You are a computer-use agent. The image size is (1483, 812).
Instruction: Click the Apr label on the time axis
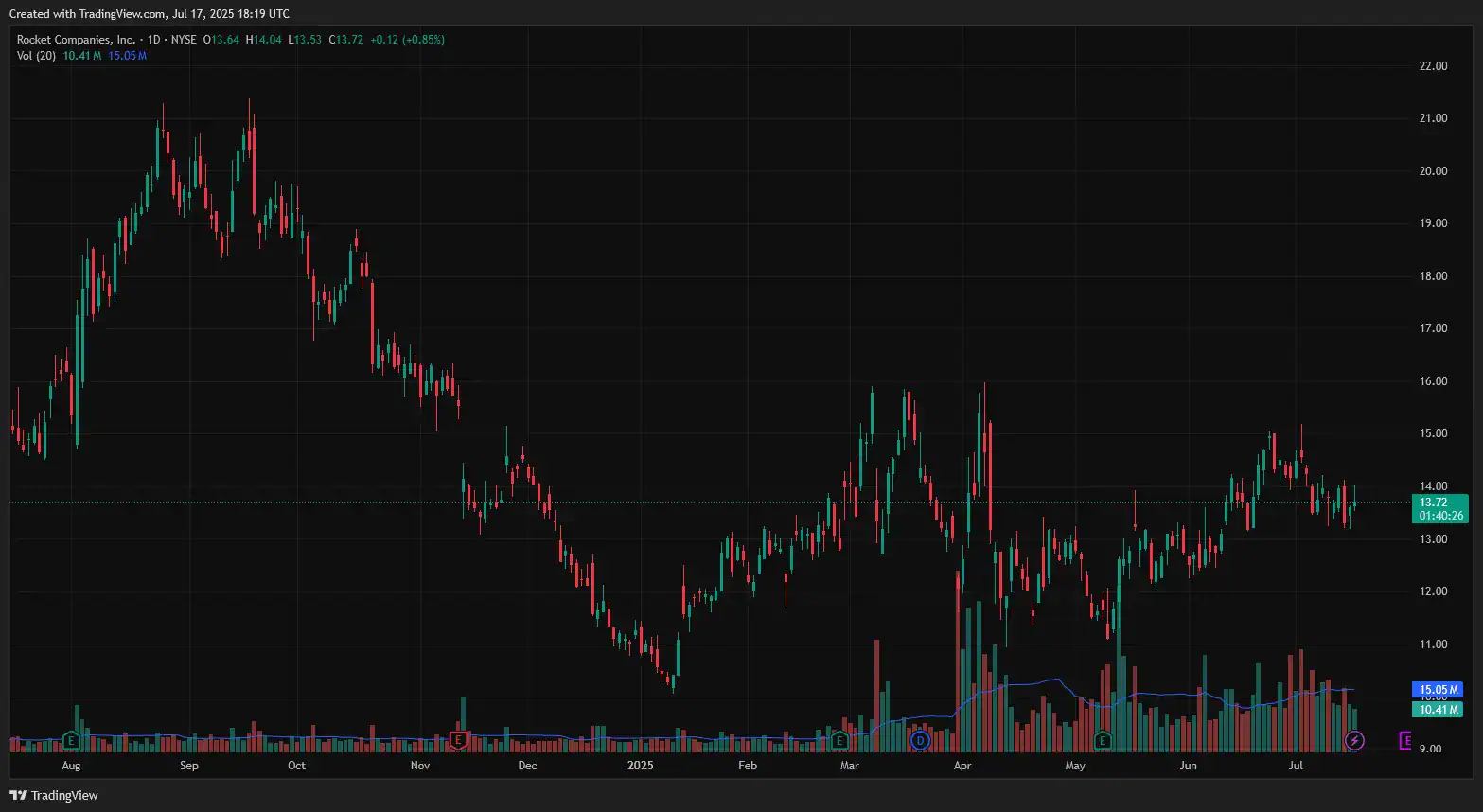(x=962, y=766)
